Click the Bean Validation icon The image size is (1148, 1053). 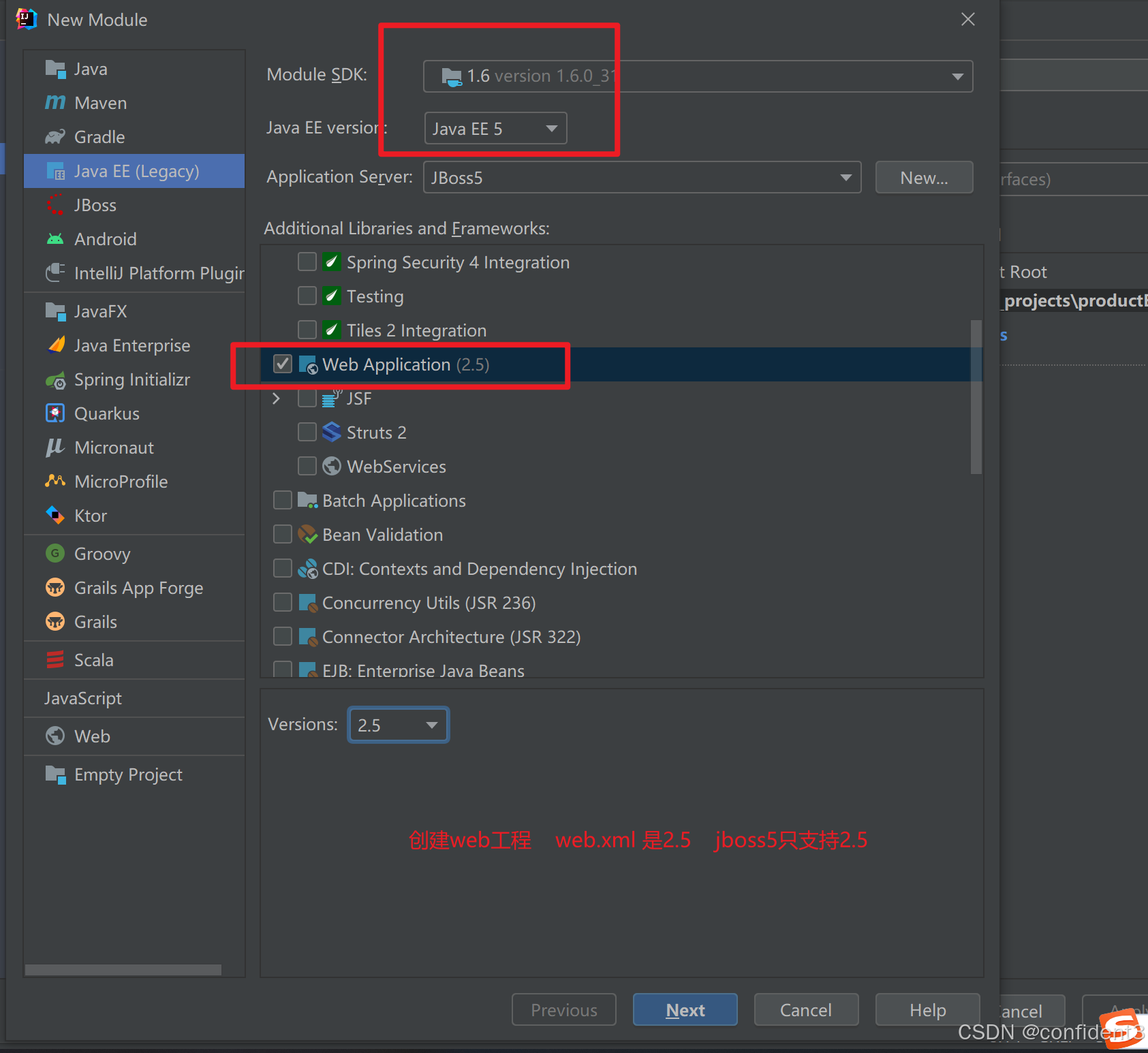(x=307, y=535)
